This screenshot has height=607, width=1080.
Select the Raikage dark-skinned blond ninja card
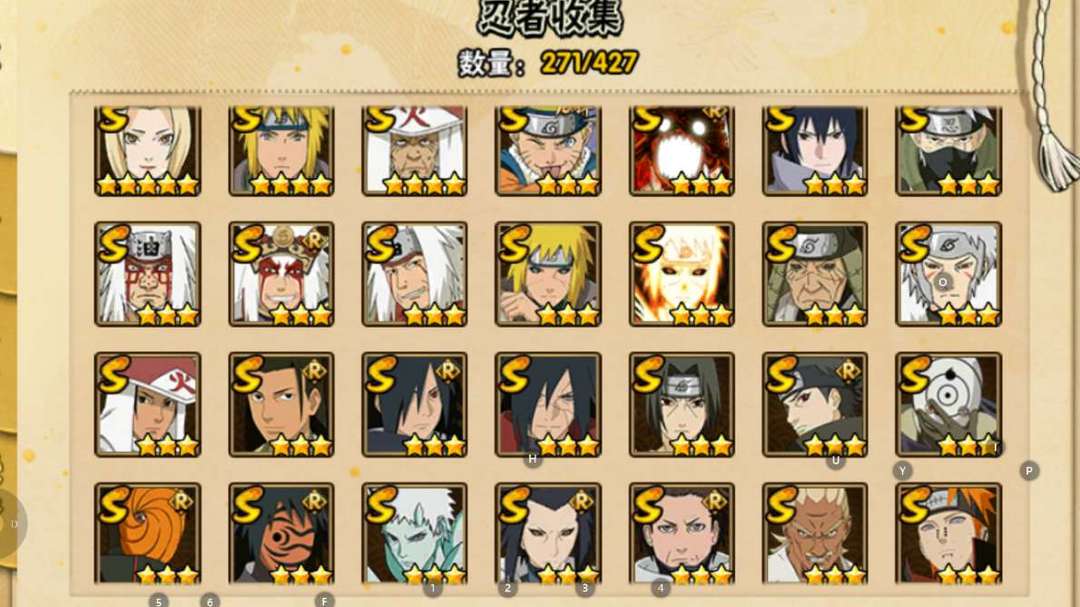815,533
